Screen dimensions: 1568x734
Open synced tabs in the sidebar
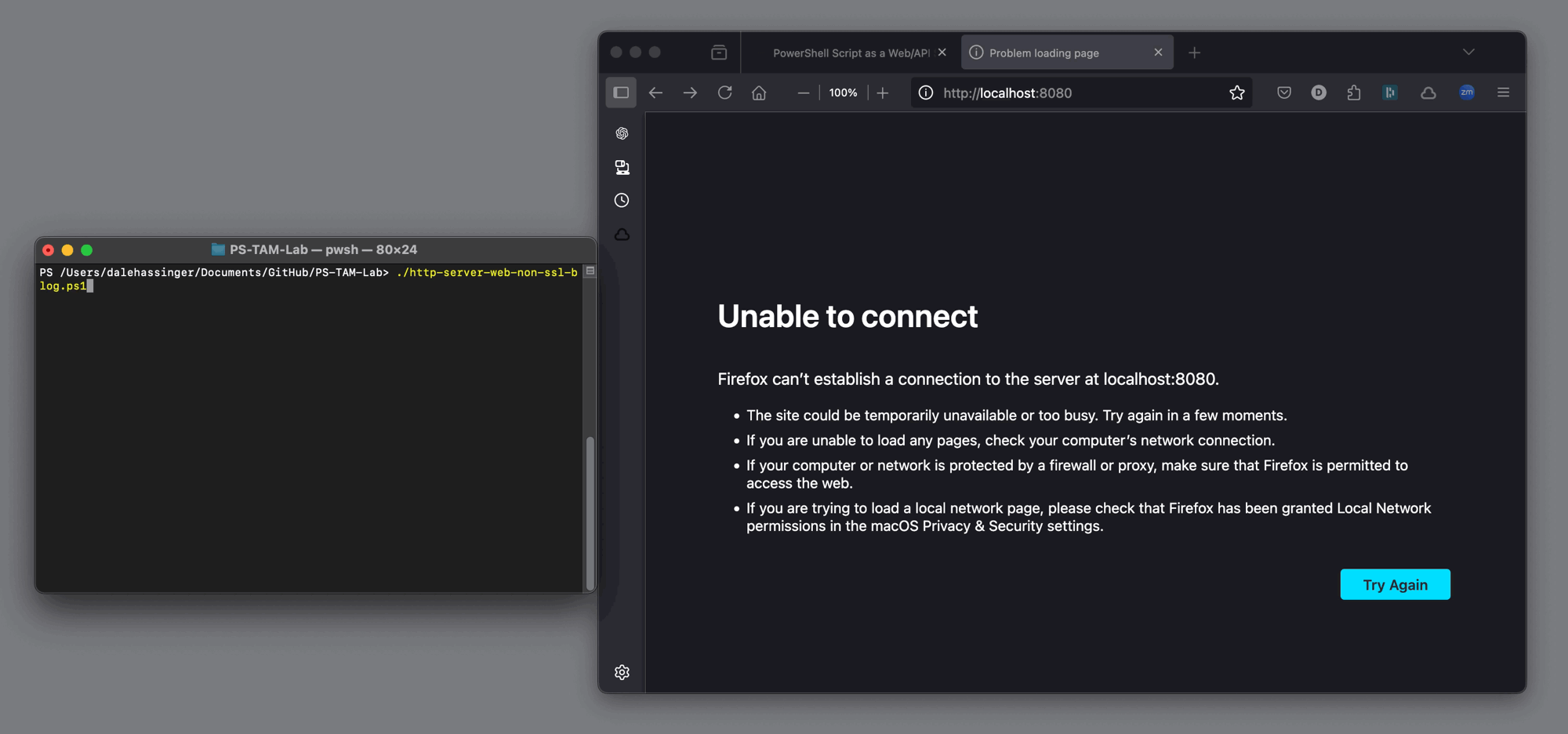622,167
